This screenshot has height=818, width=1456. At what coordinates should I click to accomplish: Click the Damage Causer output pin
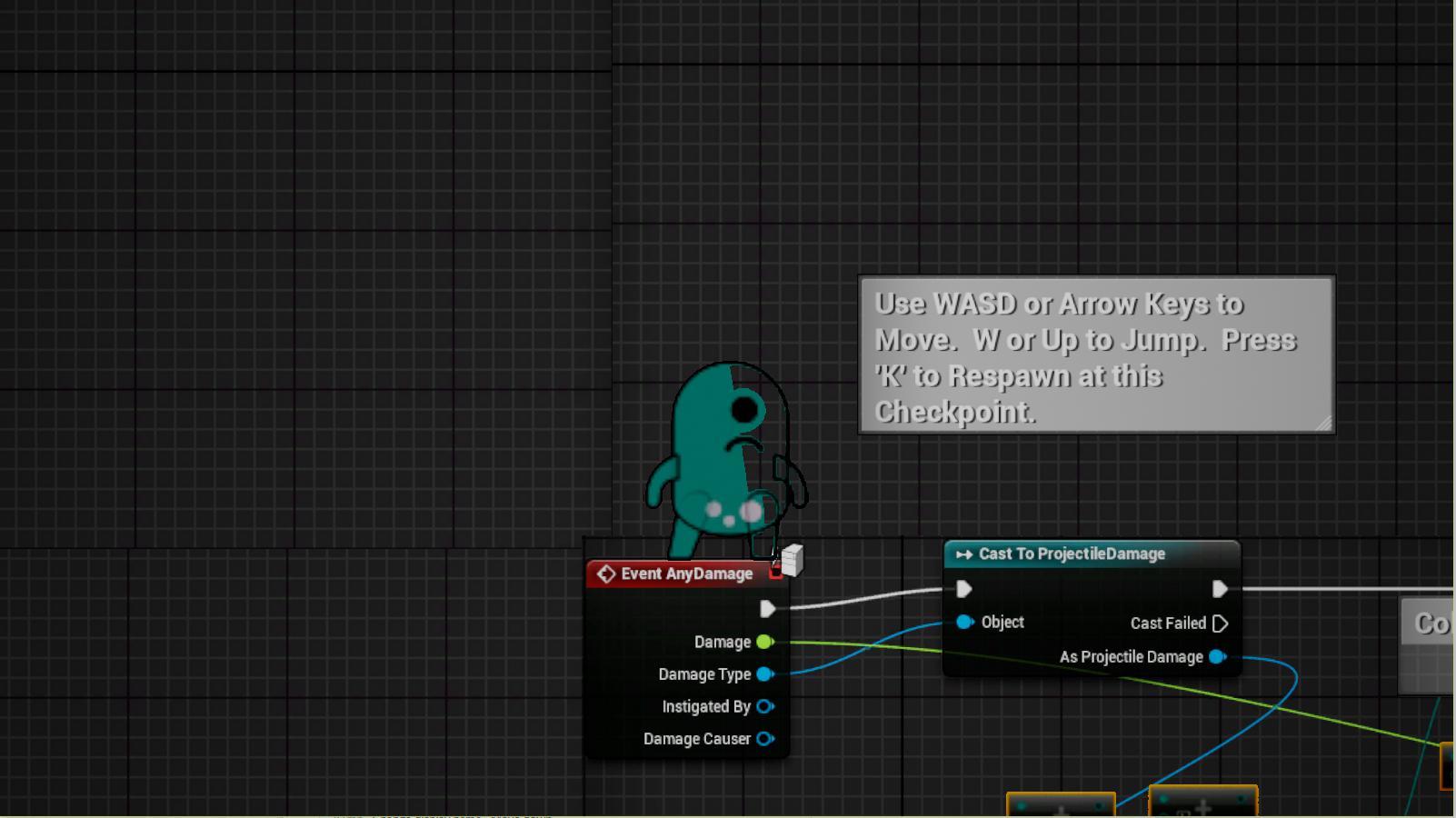tap(765, 739)
